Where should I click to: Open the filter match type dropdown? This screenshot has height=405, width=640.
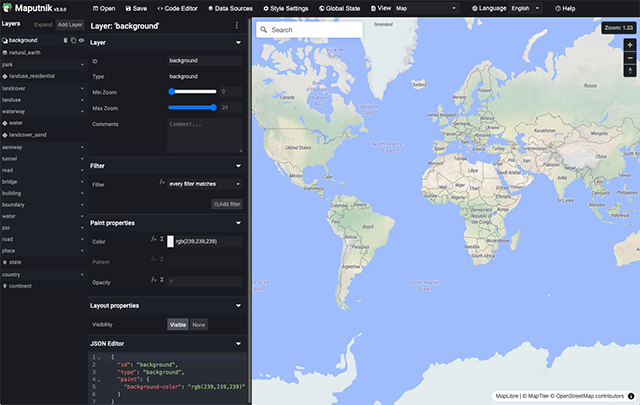click(205, 184)
